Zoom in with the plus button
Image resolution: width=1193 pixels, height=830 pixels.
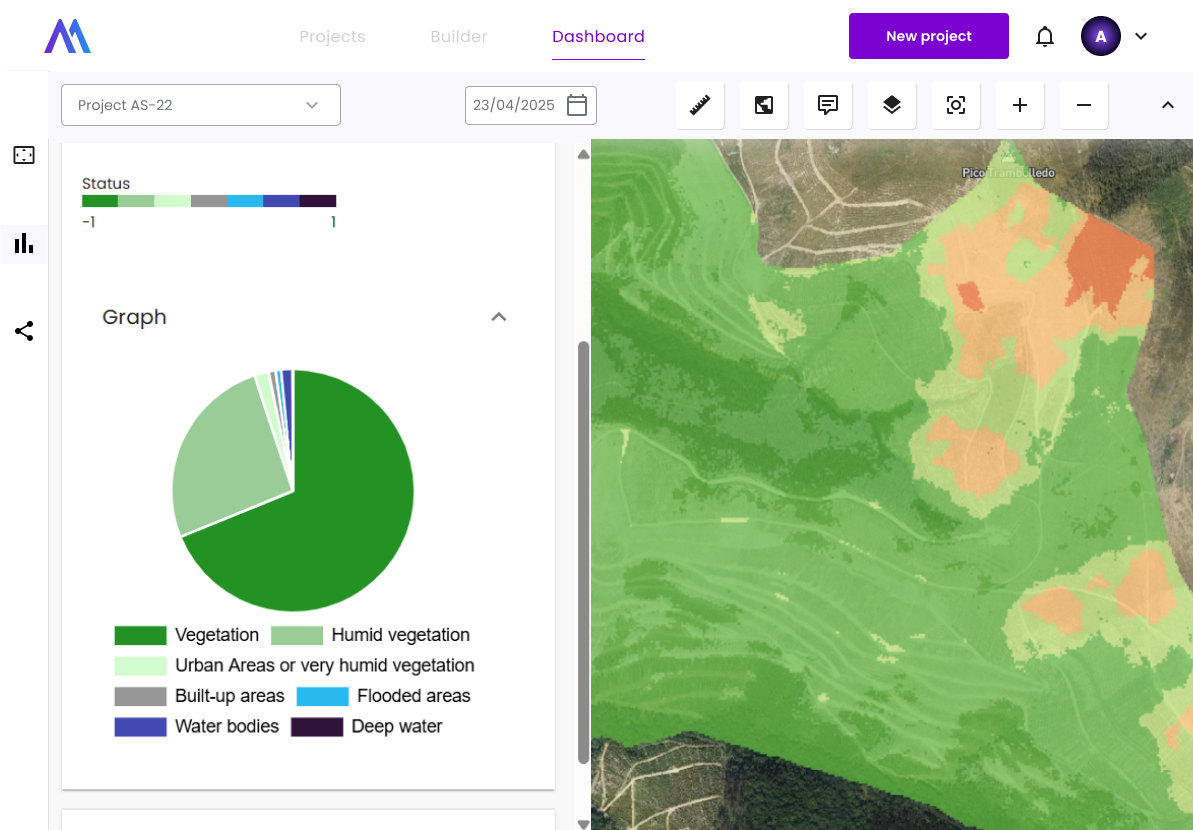point(1020,105)
